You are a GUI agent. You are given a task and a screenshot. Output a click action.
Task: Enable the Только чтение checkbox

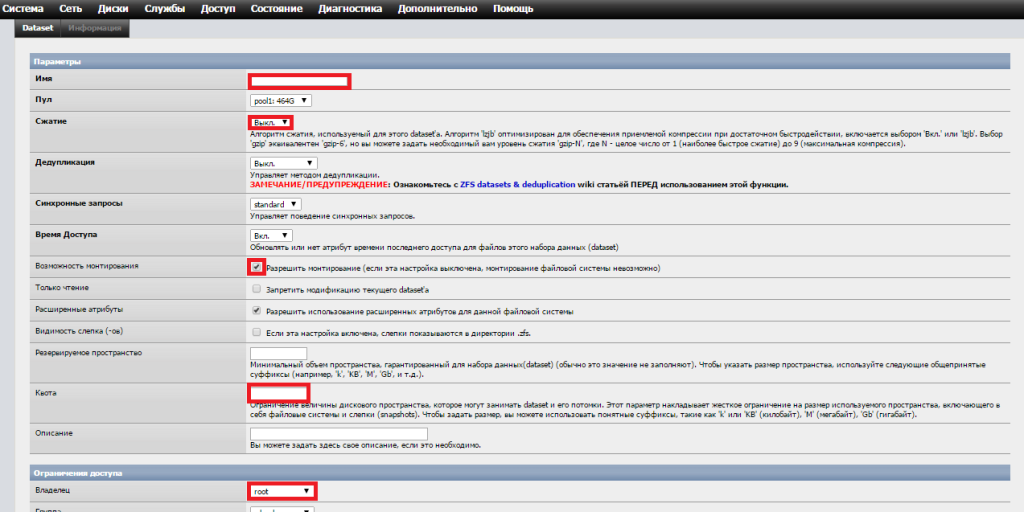257,289
